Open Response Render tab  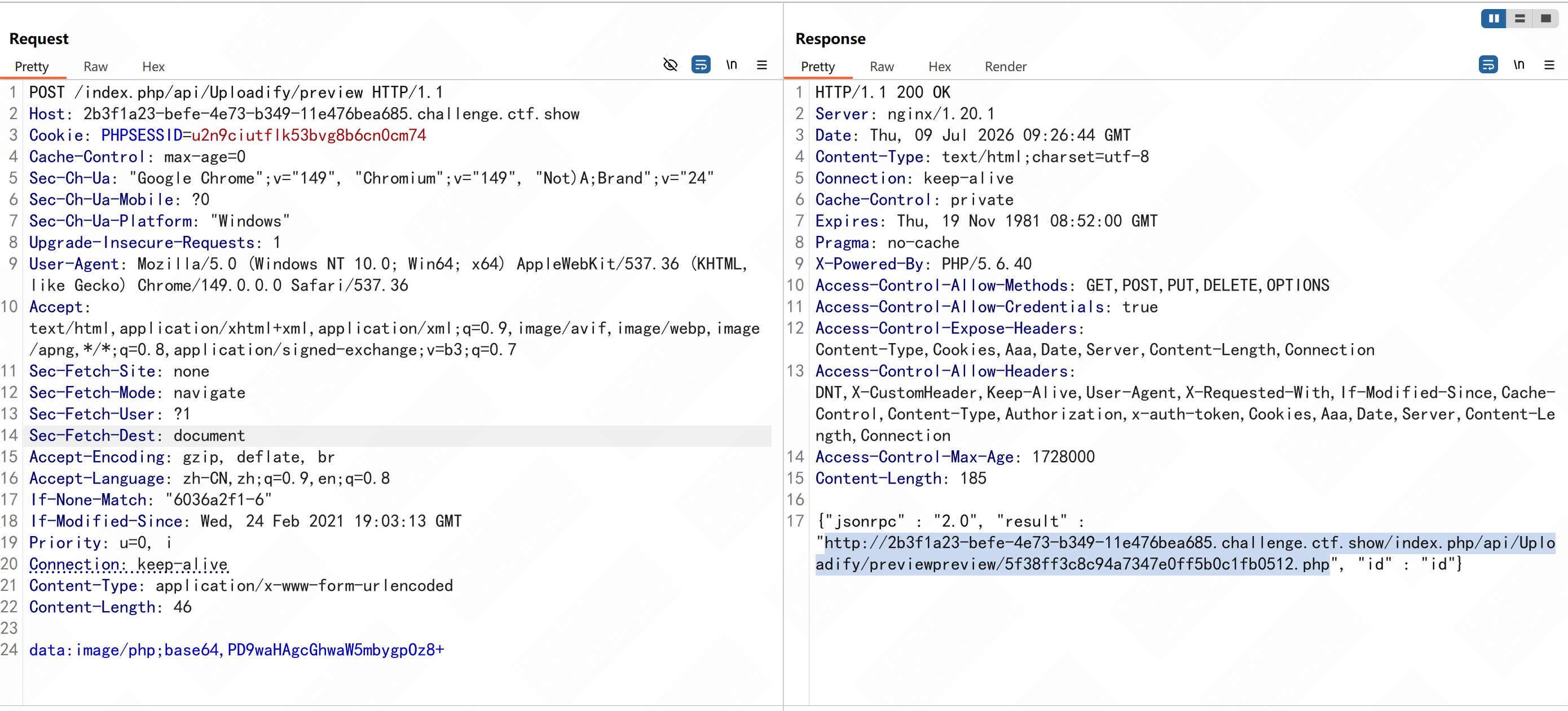click(x=1006, y=67)
